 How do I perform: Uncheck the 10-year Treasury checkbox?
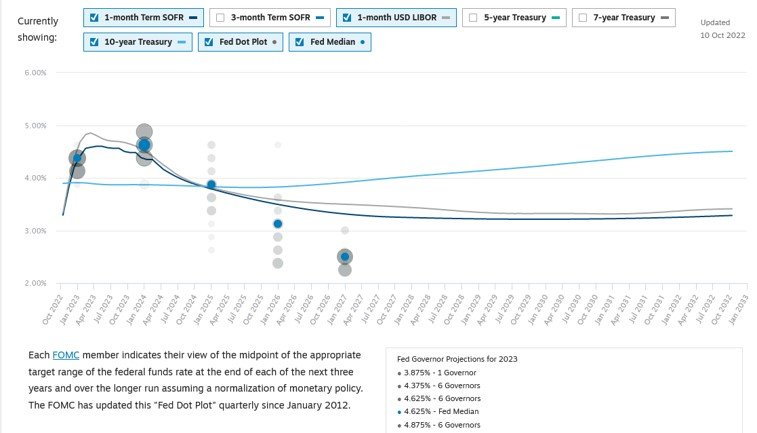tap(94, 42)
